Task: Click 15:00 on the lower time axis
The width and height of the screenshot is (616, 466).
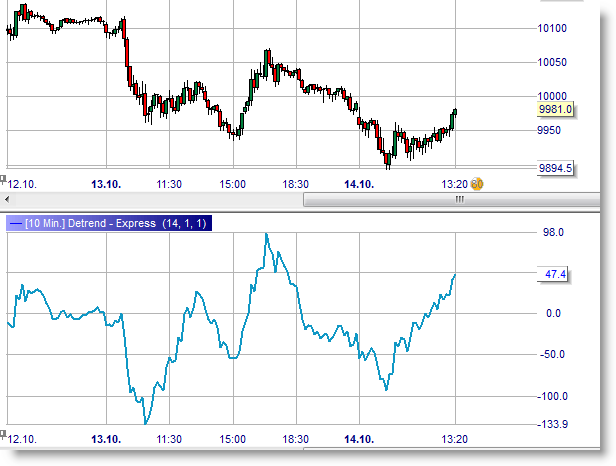Action: 233,439
